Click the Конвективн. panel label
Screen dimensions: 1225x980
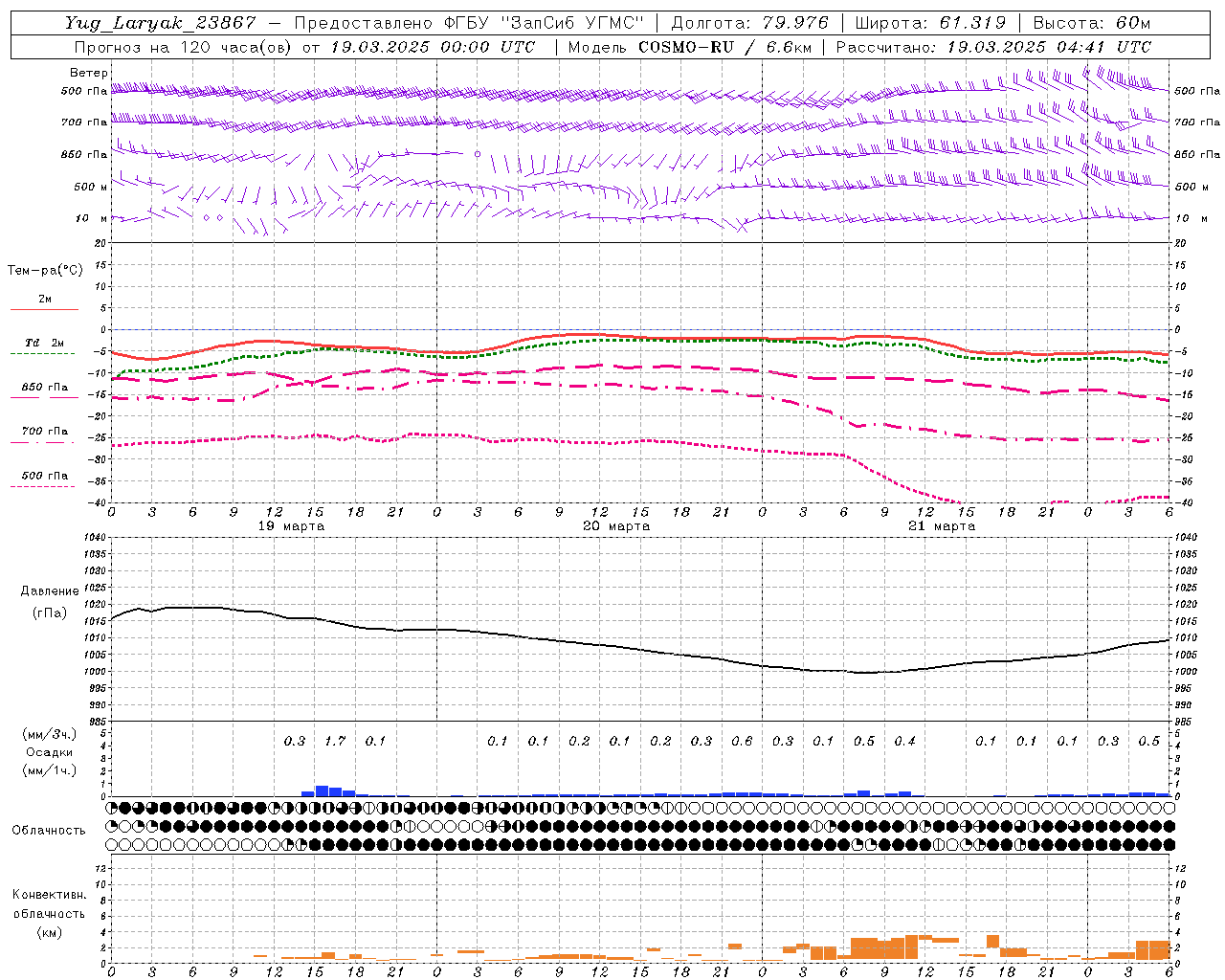point(49,895)
